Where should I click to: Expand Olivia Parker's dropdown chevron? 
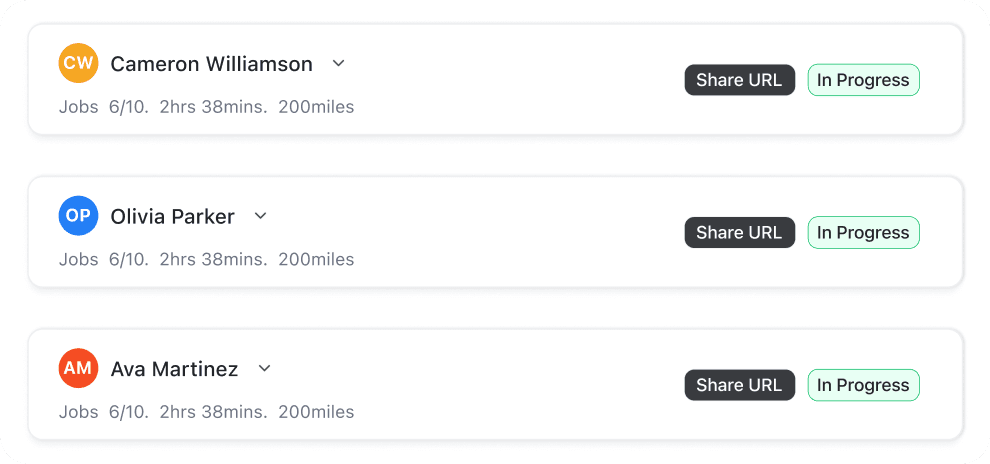coord(260,216)
